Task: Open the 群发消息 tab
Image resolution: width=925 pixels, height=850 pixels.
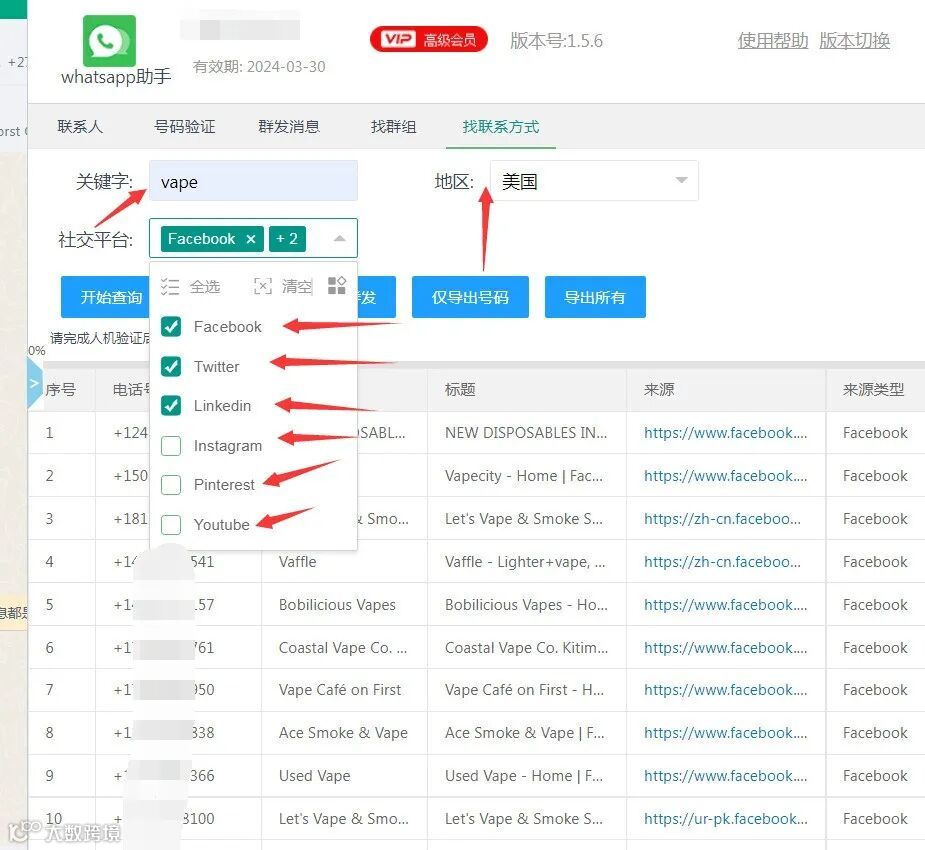Action: (289, 126)
